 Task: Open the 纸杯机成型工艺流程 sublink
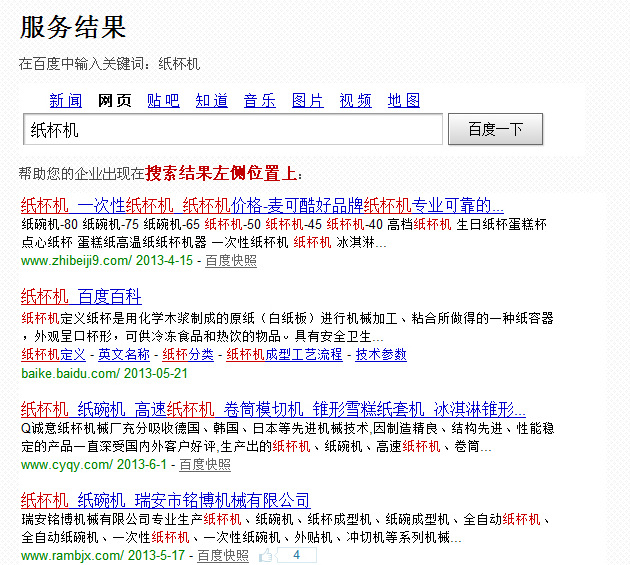pos(284,354)
